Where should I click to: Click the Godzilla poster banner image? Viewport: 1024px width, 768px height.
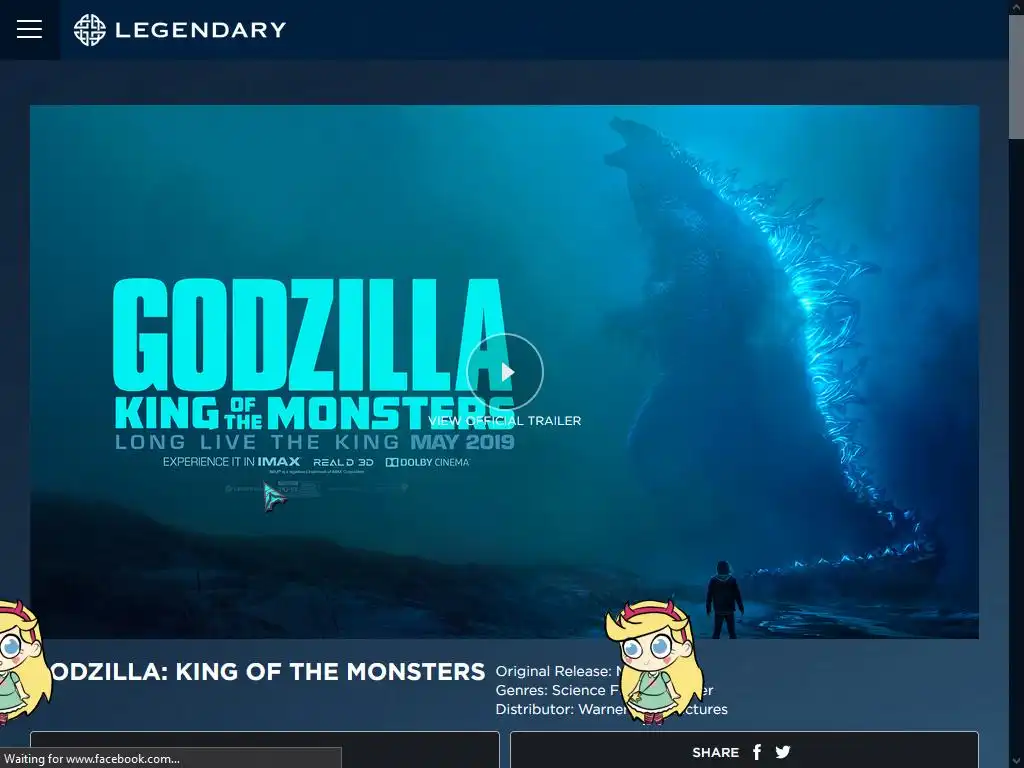(x=504, y=372)
